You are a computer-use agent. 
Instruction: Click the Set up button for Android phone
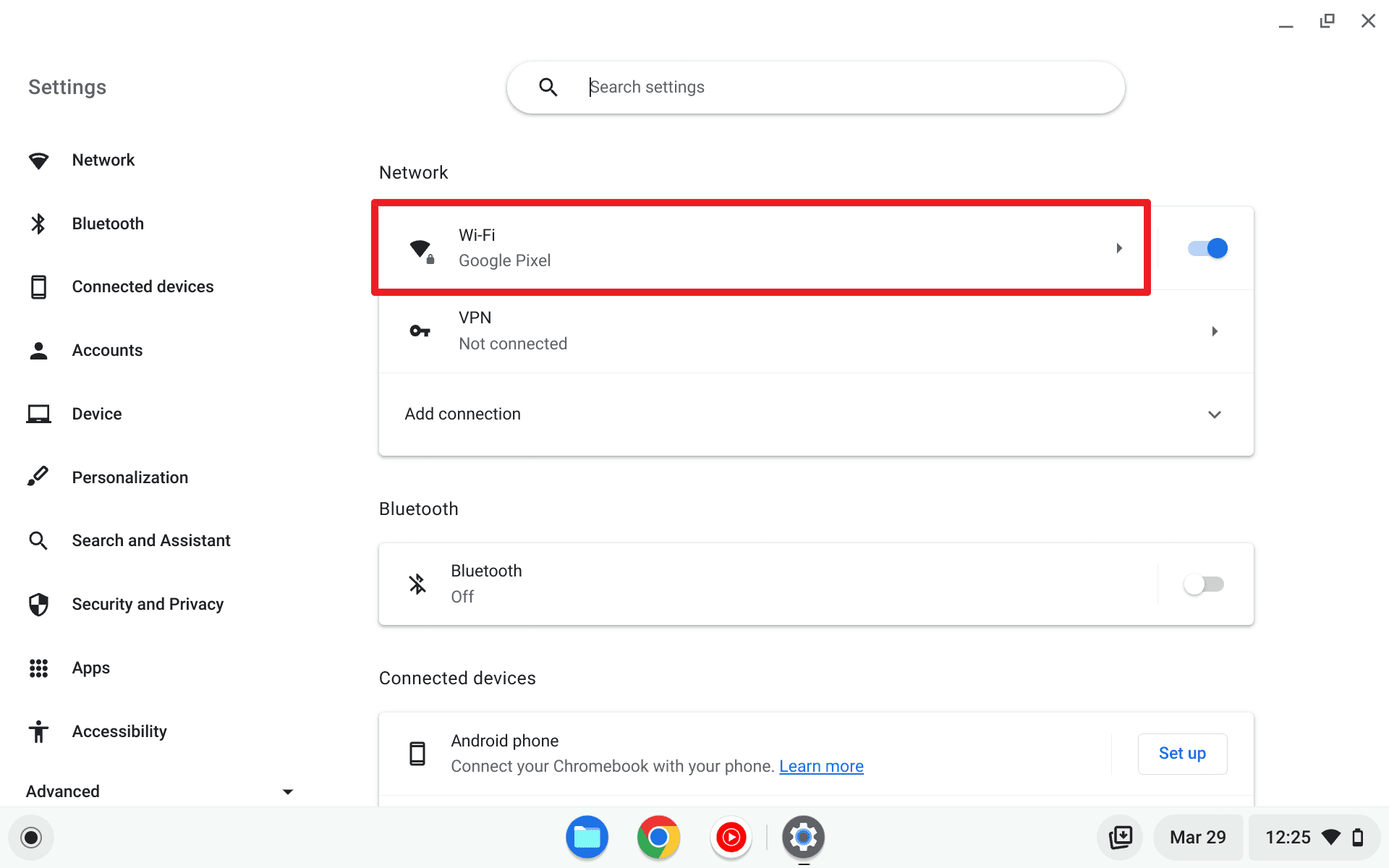coord(1182,754)
